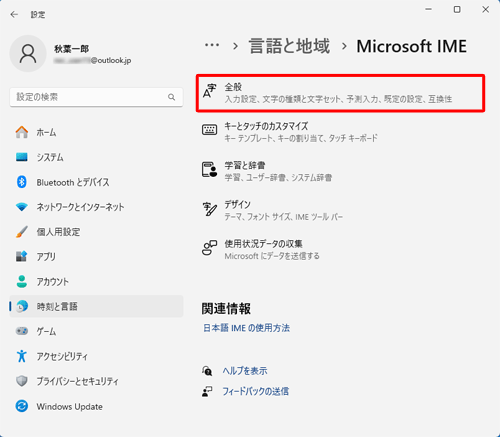The width and height of the screenshot is (500, 437).
Task: Minimize the settings window
Action: (429, 9)
